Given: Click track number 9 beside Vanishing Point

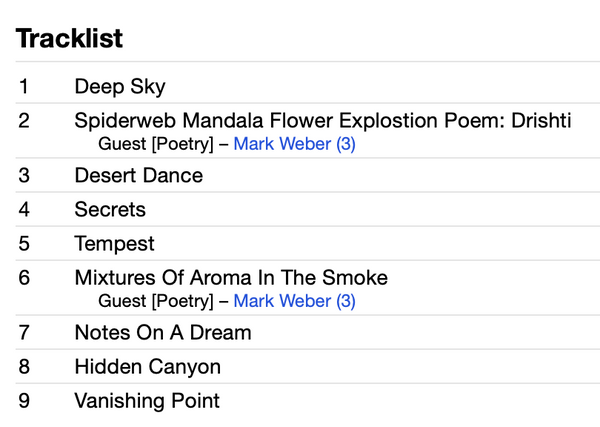Looking at the screenshot, I should coord(24,401).
